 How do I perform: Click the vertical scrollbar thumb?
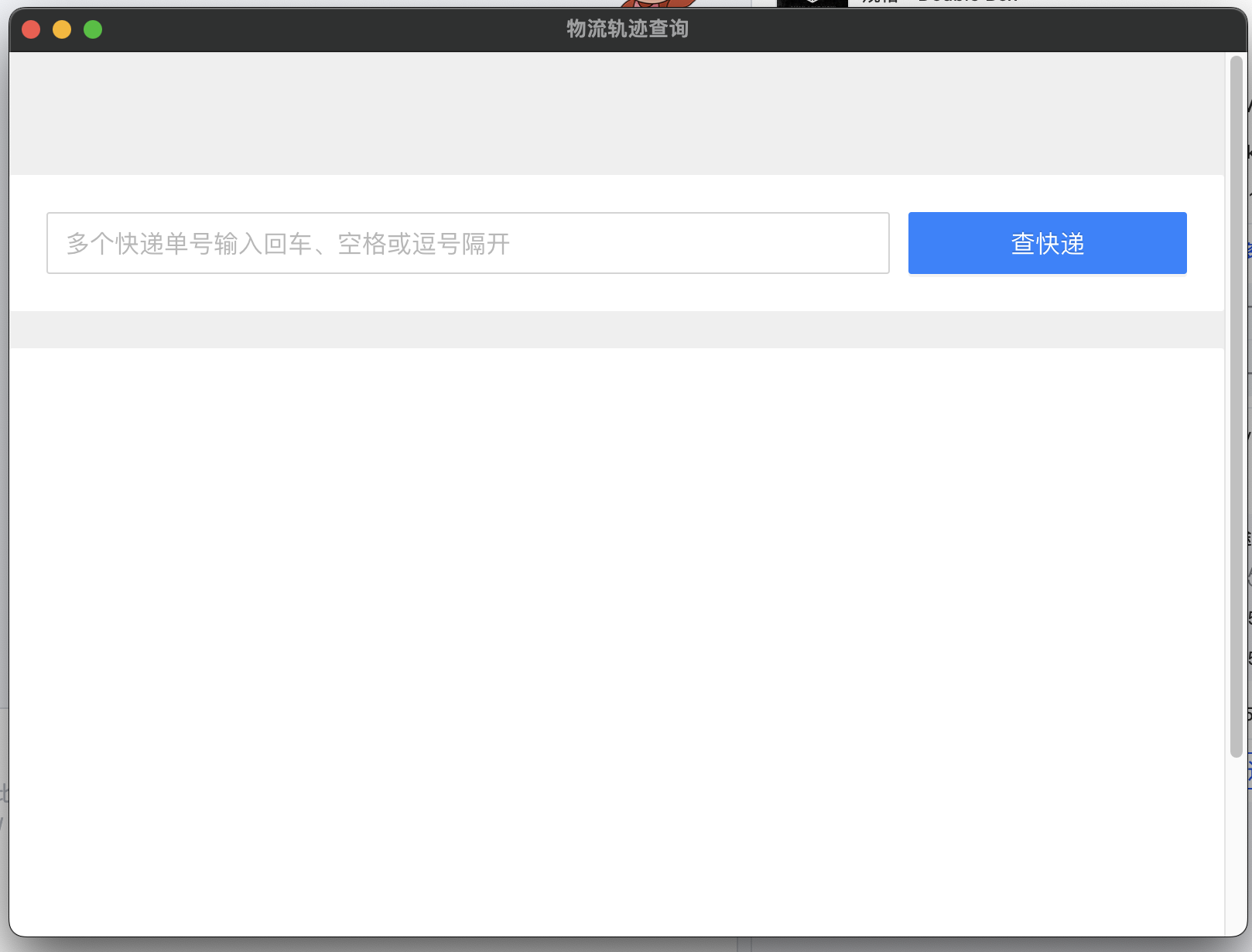[1236, 406]
